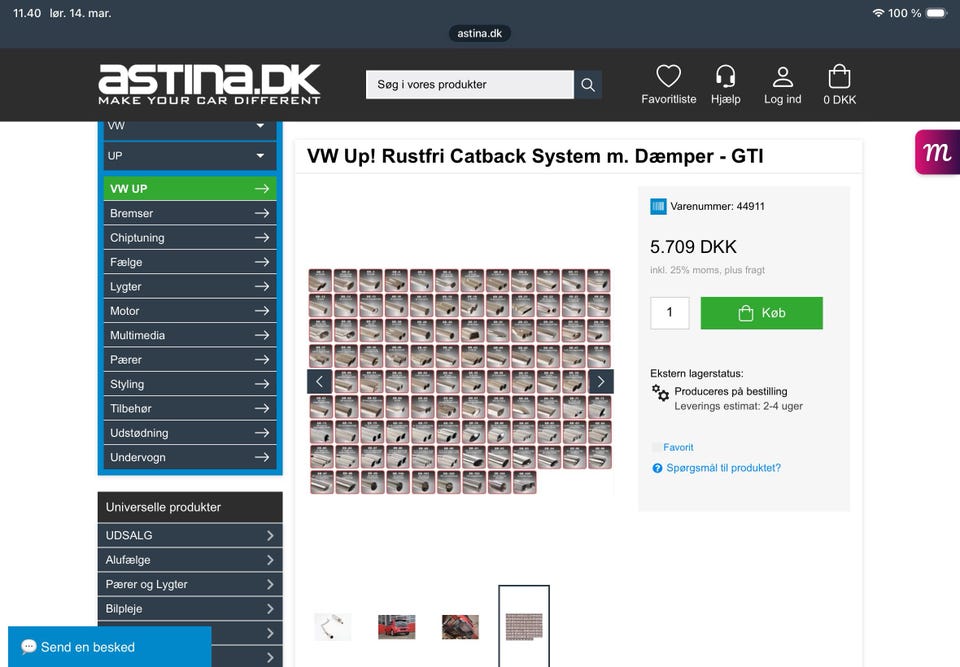Expand the Alufælge category chevron
The width and height of the screenshot is (960, 667).
coord(270,560)
